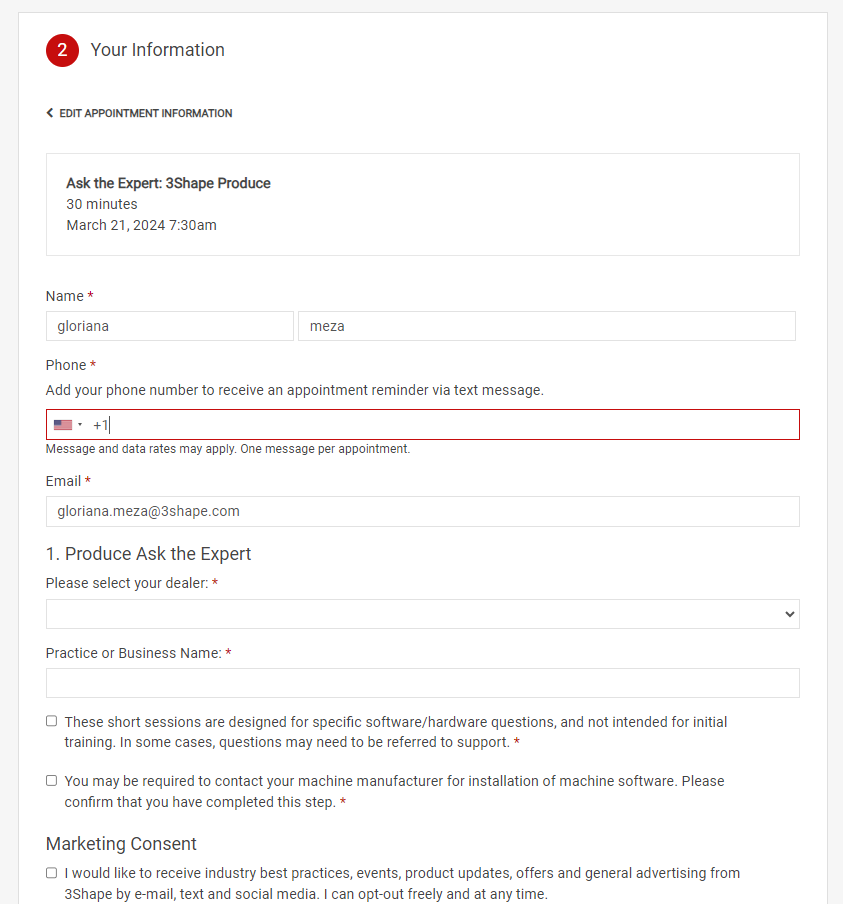Open the Please select your dealer dropdown
Screen dimensions: 843x904
[422, 614]
